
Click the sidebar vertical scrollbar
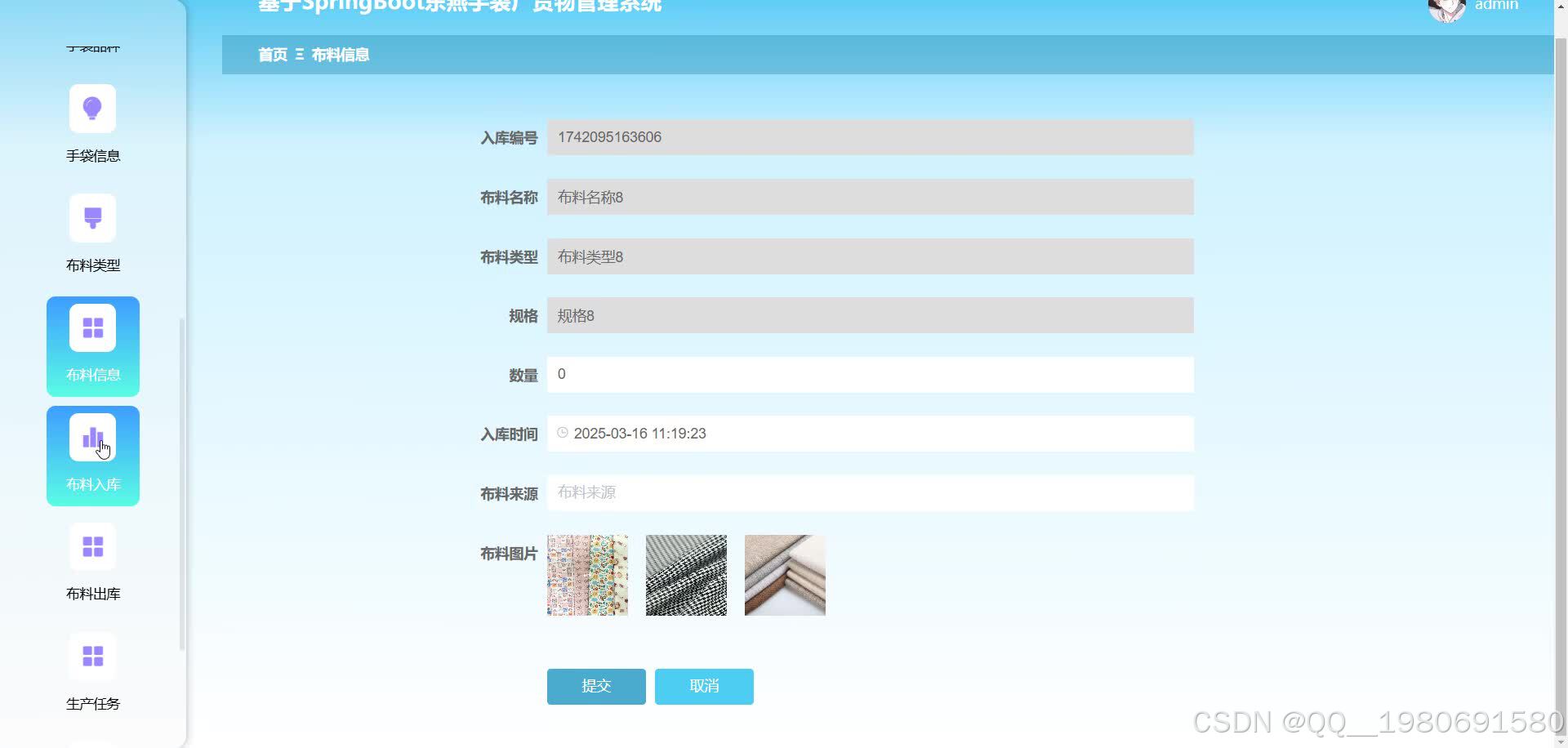[182, 483]
